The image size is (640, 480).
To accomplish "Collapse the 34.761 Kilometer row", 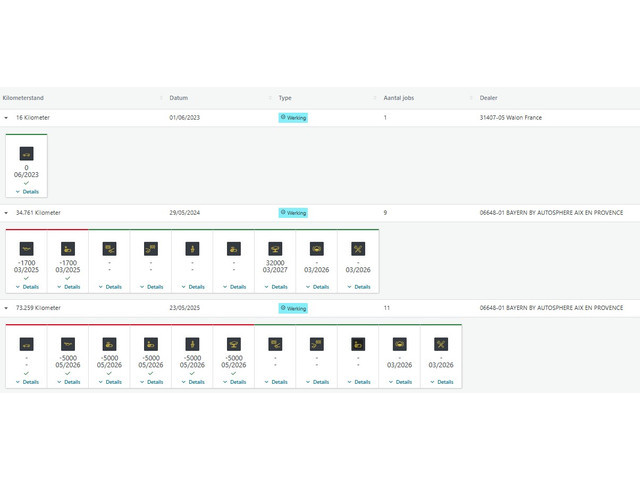I will pyautogui.click(x=6, y=213).
